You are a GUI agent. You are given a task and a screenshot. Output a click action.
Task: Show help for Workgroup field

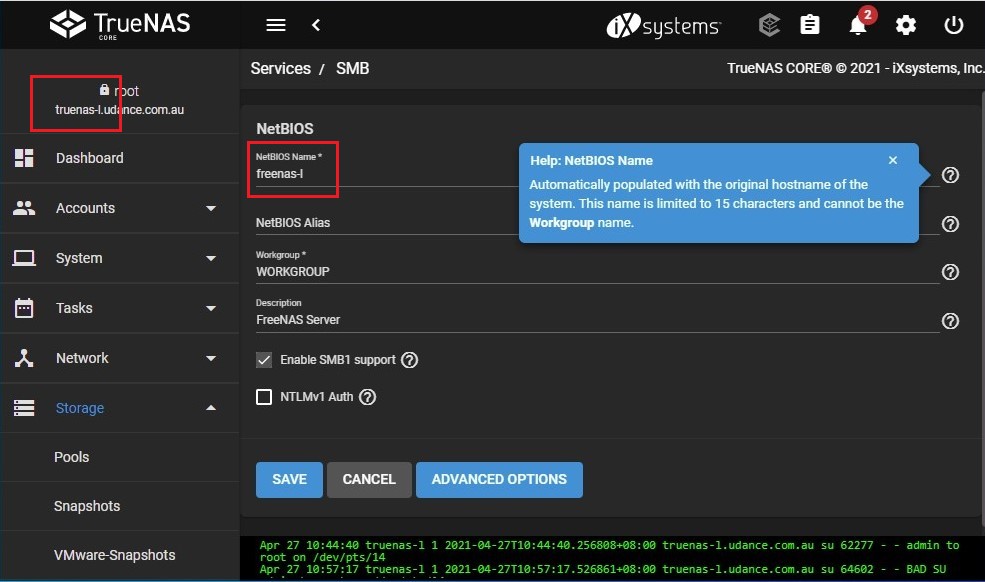950,272
